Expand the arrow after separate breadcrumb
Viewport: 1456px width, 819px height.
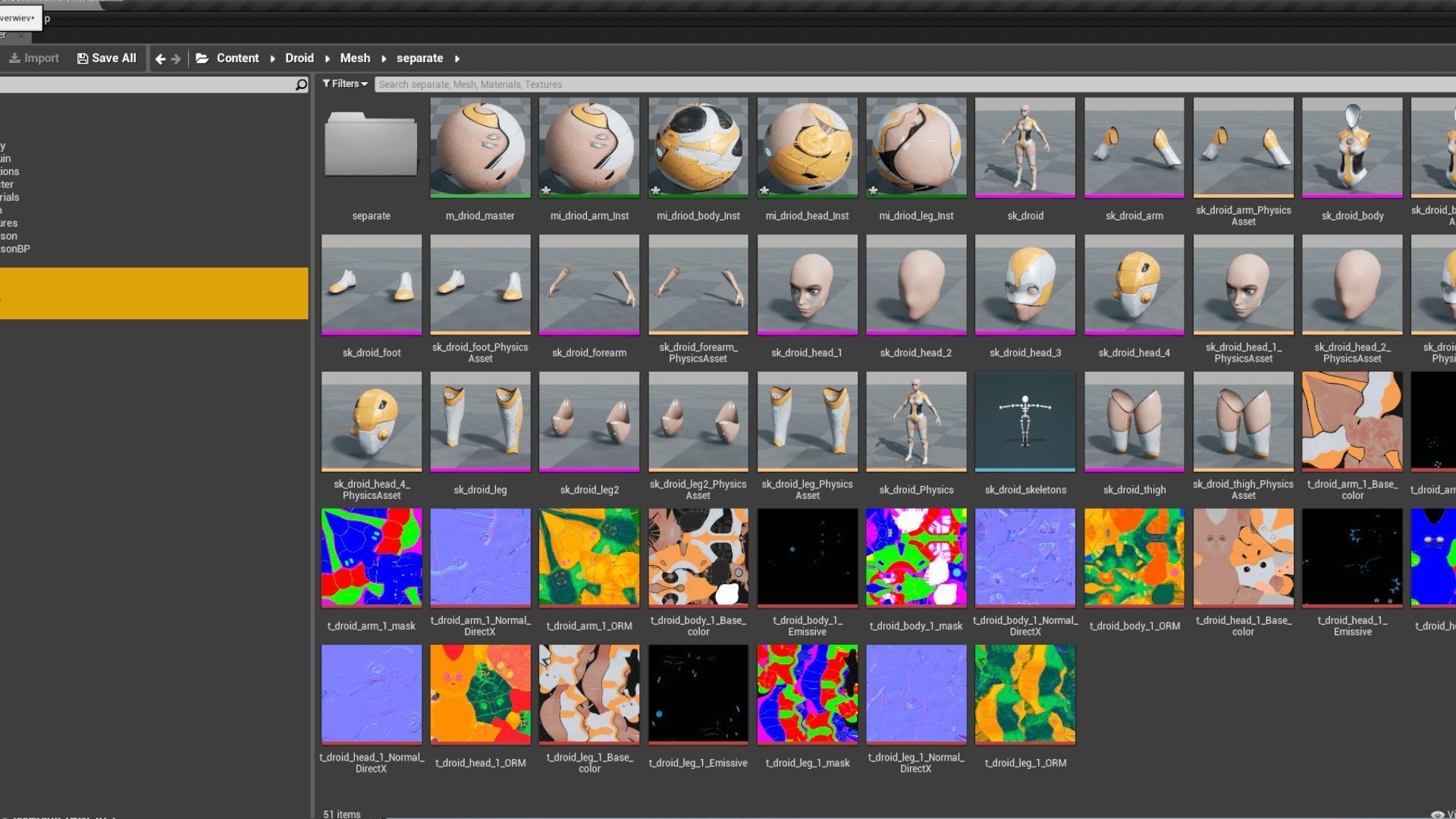[457, 58]
